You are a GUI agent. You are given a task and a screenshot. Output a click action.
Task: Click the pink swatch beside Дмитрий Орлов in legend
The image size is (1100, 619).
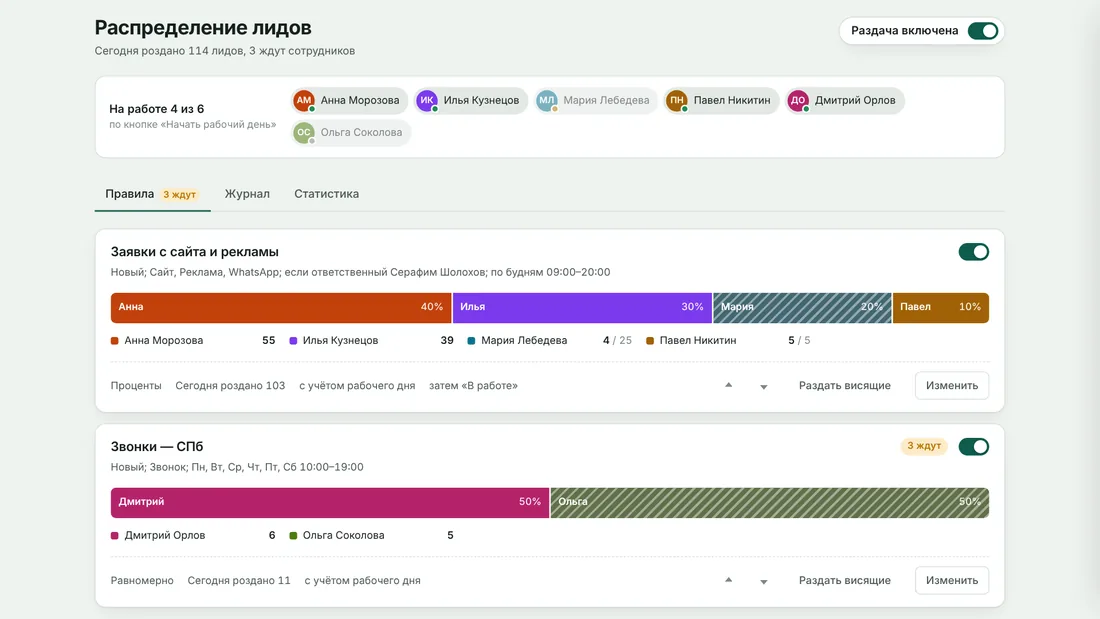click(114, 535)
